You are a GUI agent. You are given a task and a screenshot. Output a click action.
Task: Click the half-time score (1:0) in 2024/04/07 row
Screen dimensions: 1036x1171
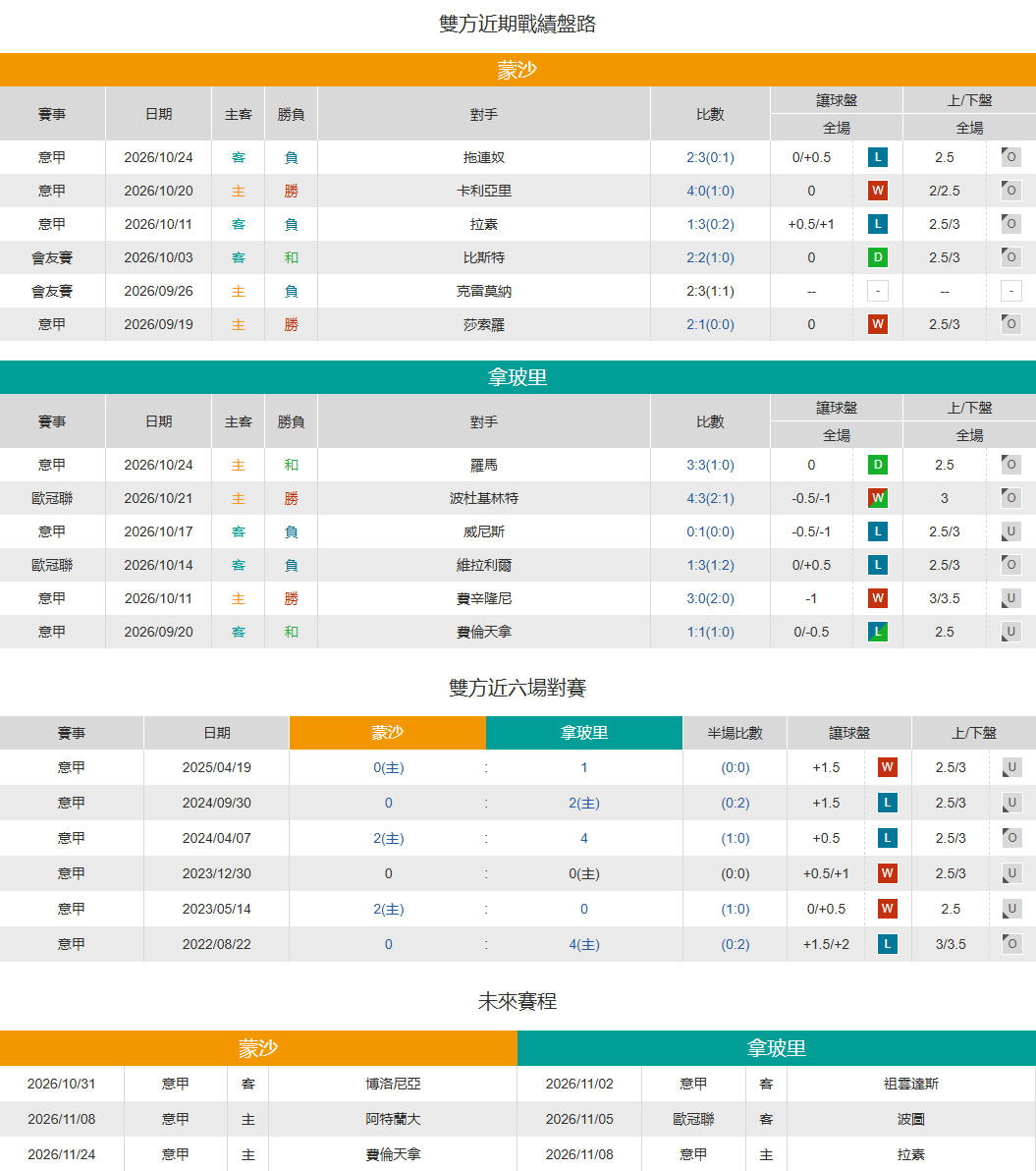pos(736,838)
